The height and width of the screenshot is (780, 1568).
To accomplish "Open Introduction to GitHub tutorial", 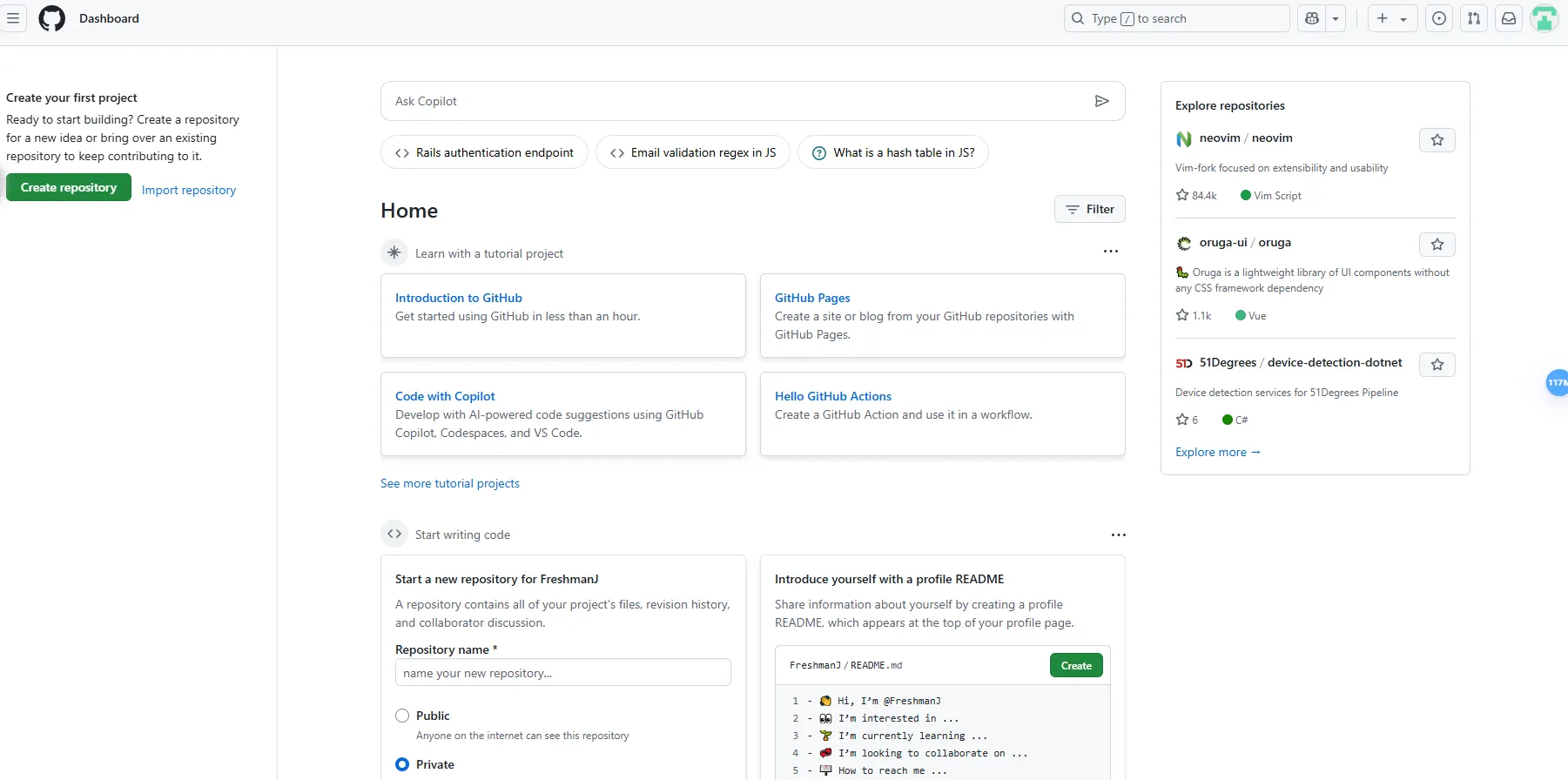I will 459,298.
